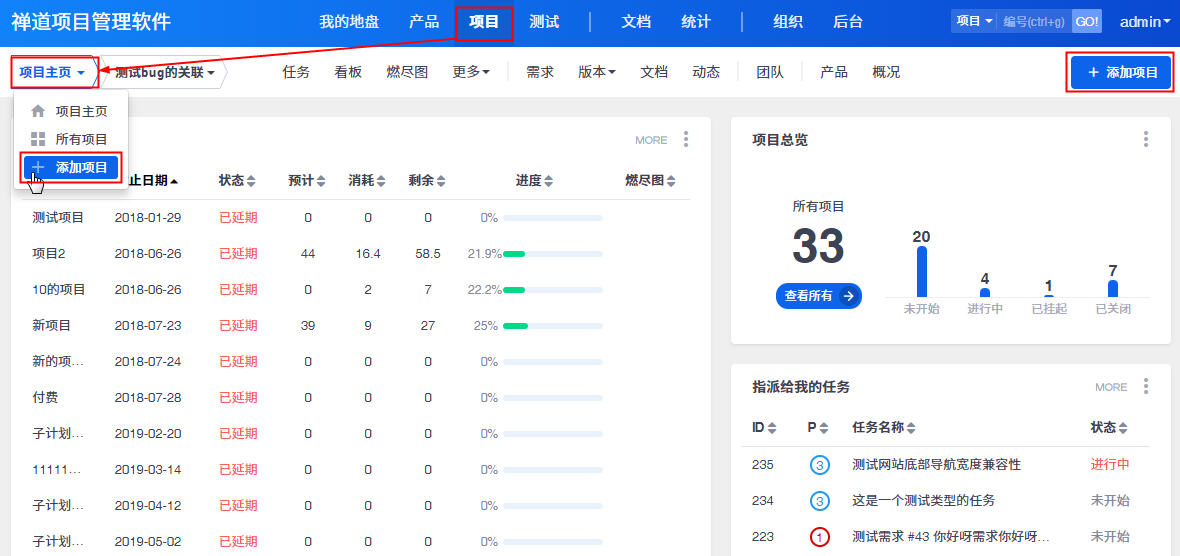
Task: Click the blue 添加项目 button at top right
Action: (1119, 73)
